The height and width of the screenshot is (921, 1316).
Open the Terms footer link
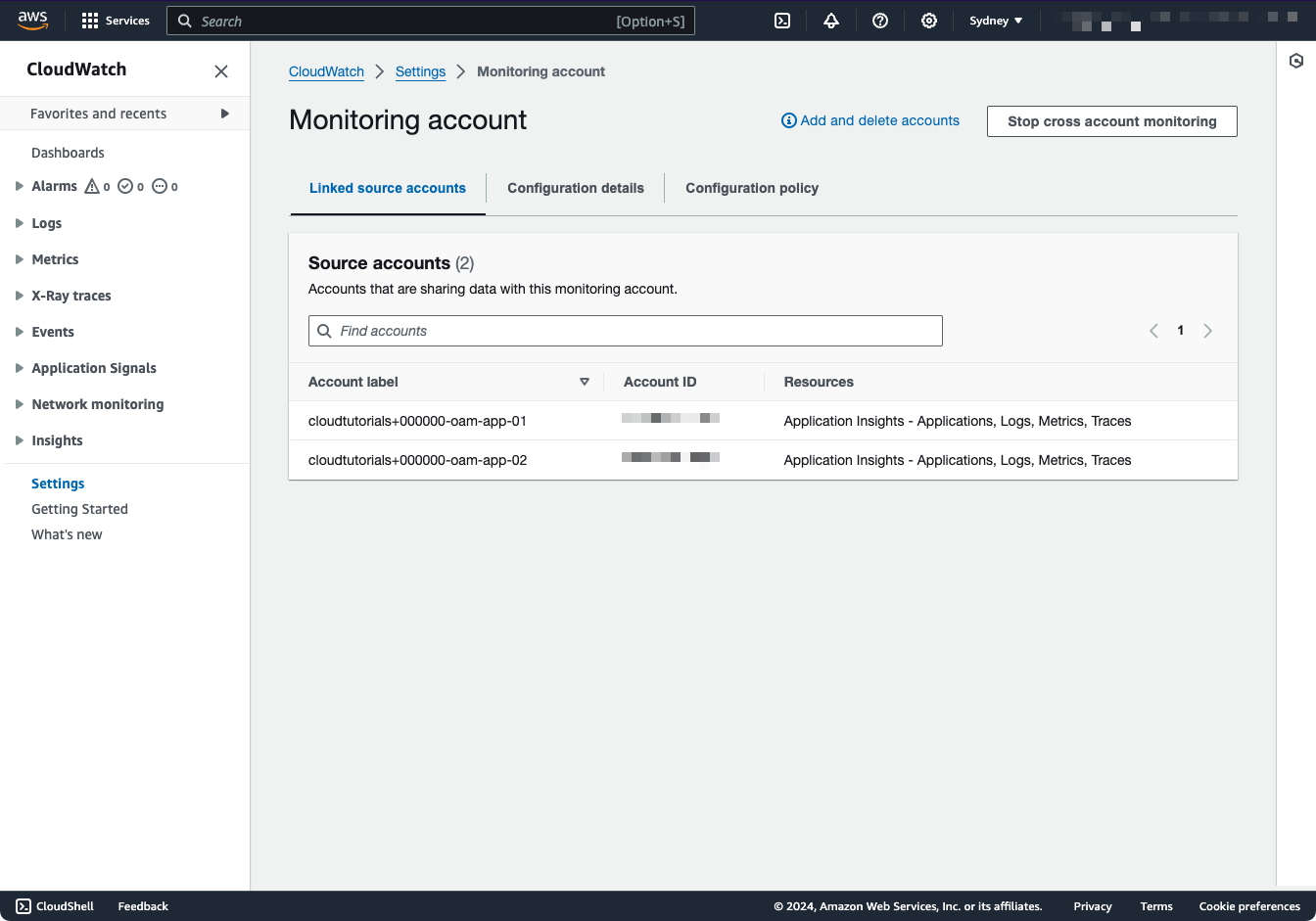pos(1156,906)
